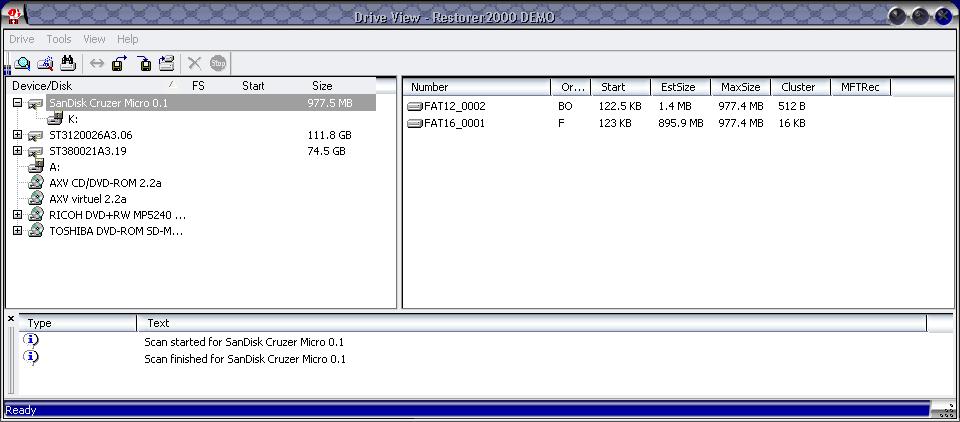Viewport: 960px width, 422px height.
Task: Select the A: floppy entry
Action: point(54,167)
